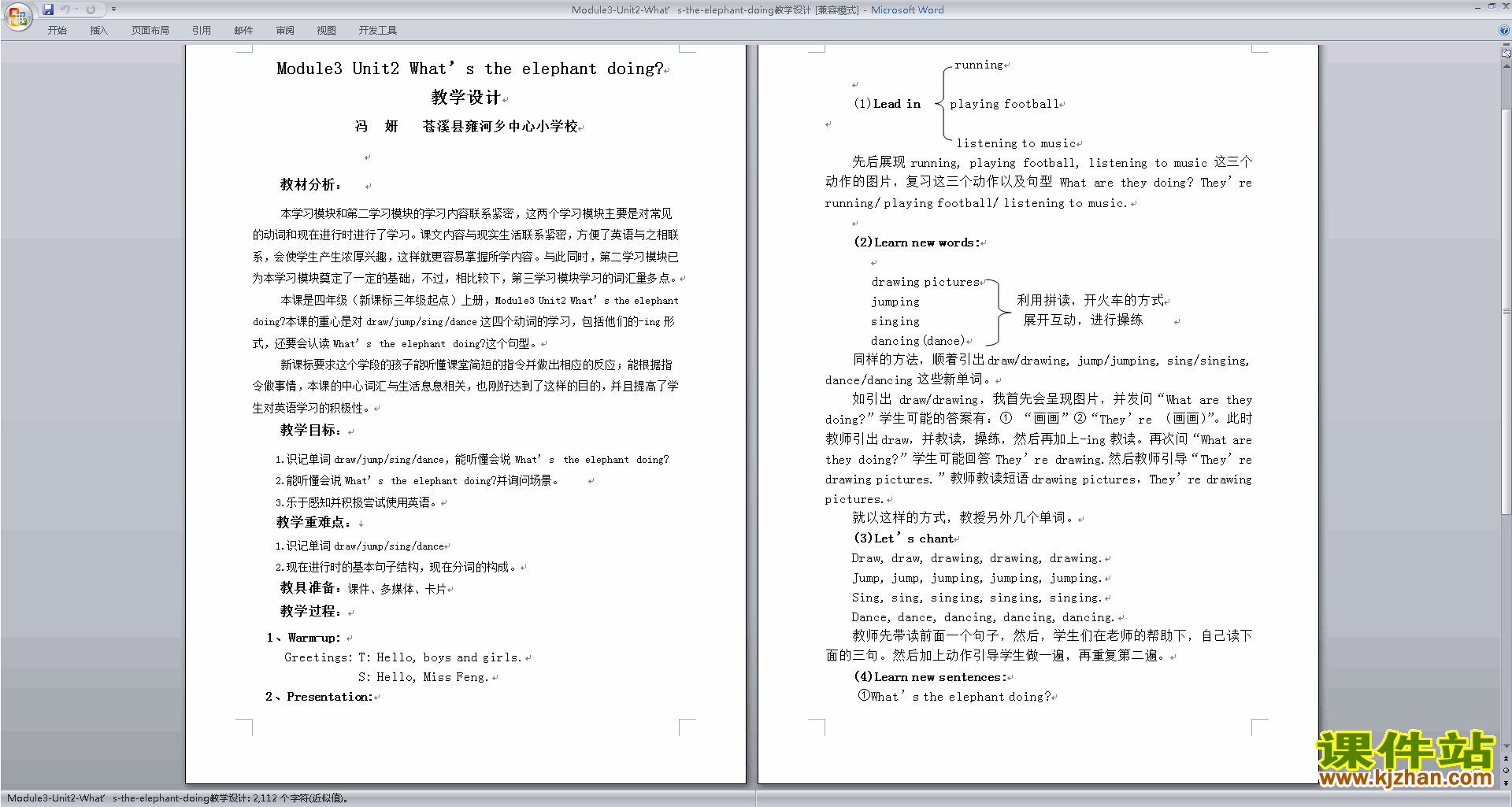Viewport: 1512px width, 807px height.
Task: Click the heading 教学重难点
Action: pyautogui.click(x=313, y=522)
